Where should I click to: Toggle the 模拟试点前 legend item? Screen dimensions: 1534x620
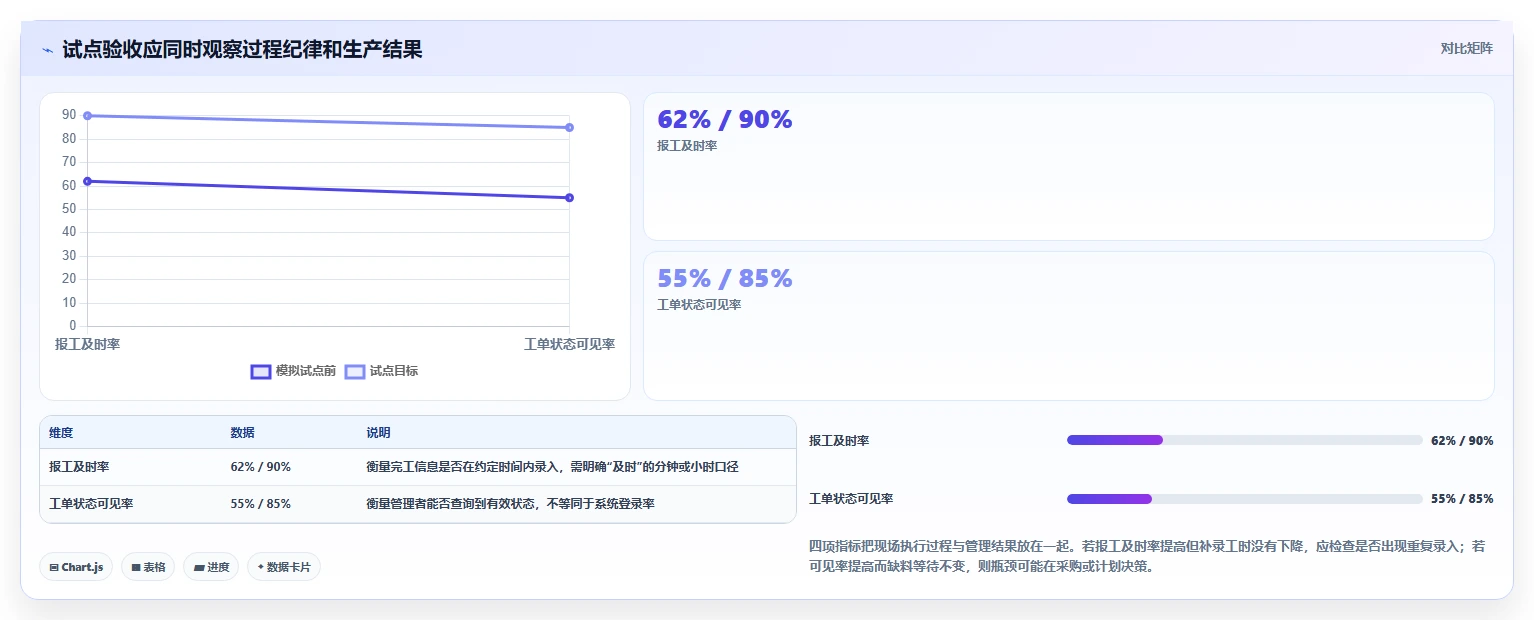[x=293, y=371]
